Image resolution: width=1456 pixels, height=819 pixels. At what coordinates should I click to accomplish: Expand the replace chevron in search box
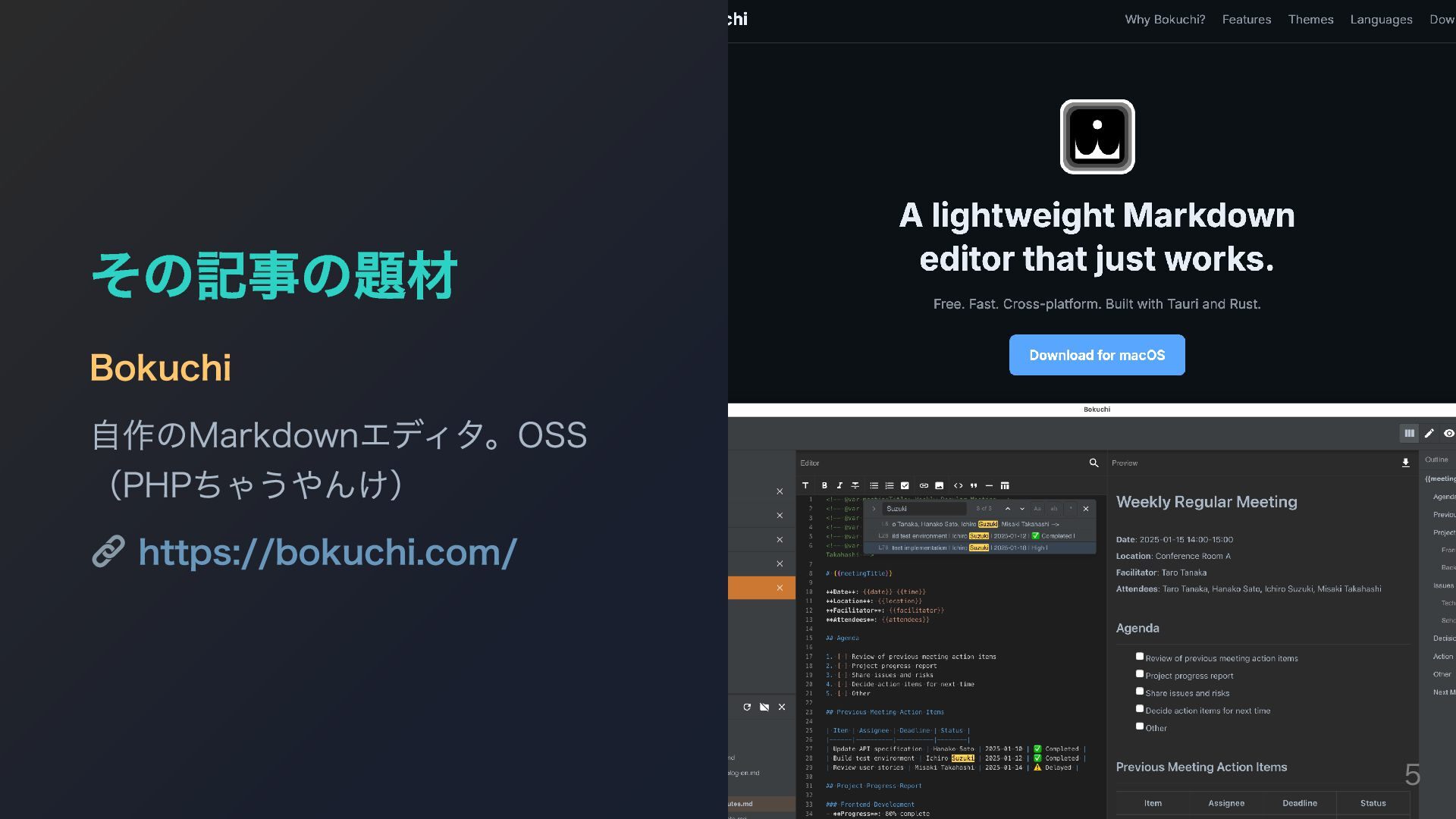point(874,509)
